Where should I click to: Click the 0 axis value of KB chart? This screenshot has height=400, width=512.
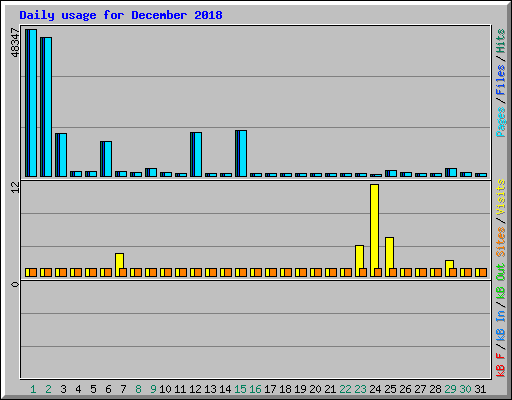tap(15, 284)
